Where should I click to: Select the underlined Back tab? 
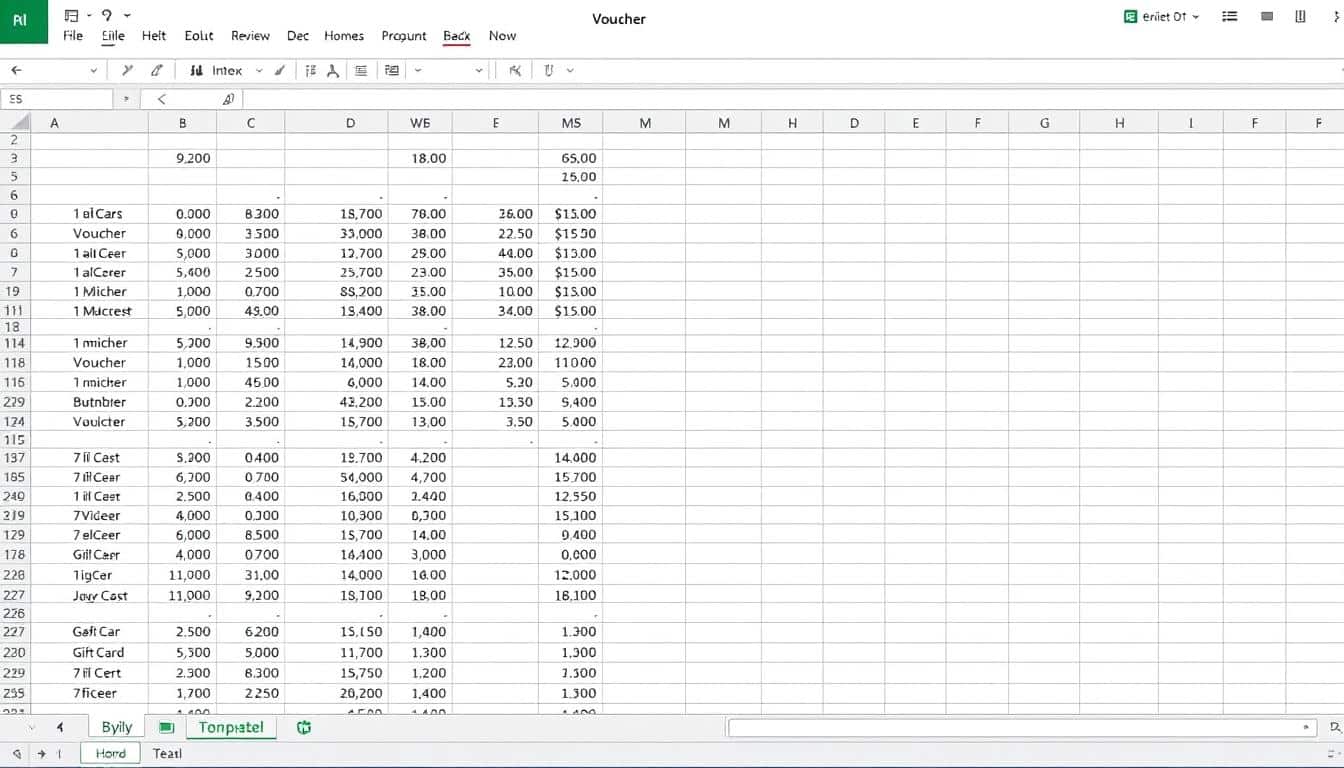click(457, 35)
